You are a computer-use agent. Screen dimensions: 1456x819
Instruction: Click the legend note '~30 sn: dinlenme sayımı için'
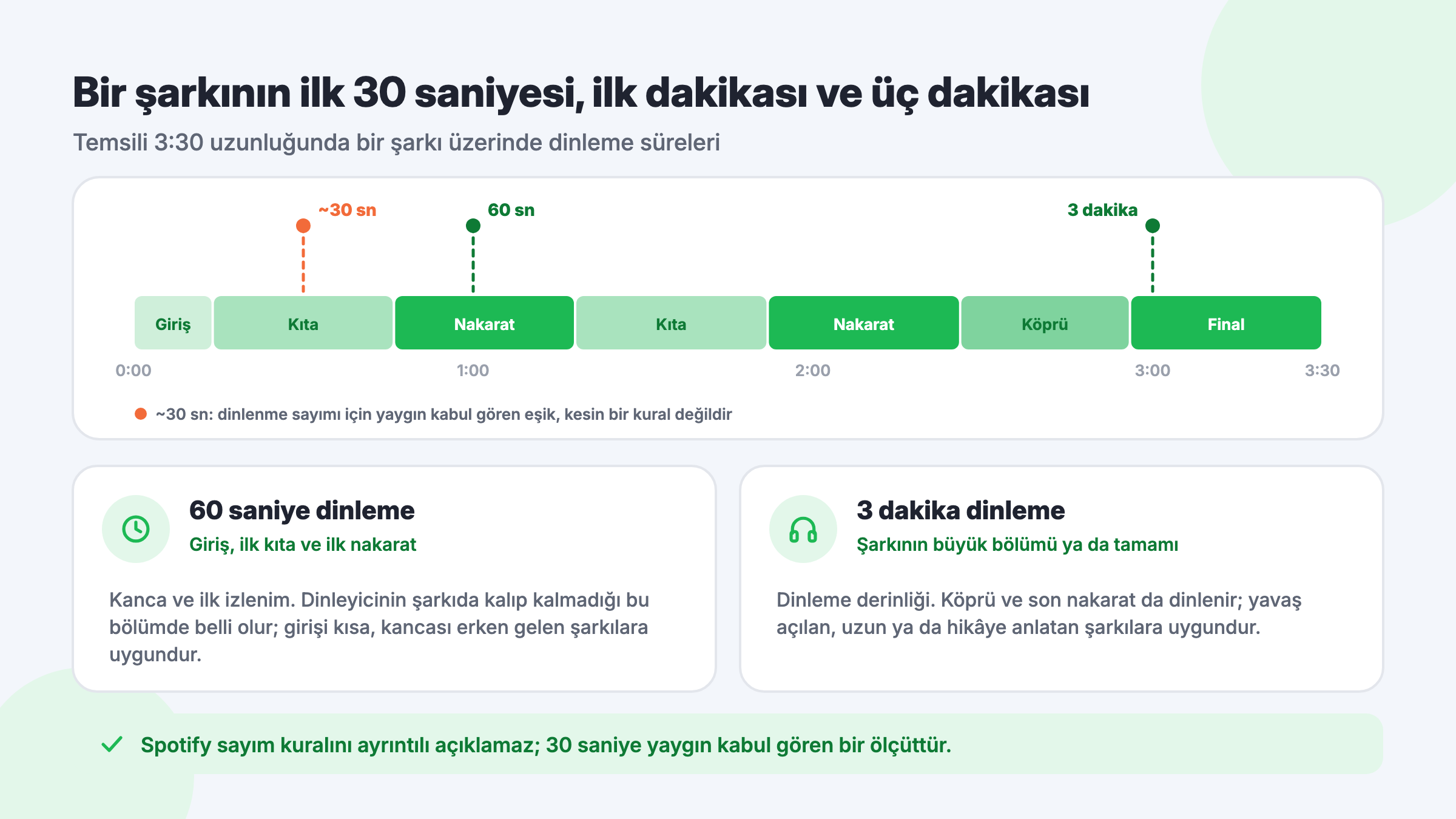pyautogui.click(x=443, y=414)
